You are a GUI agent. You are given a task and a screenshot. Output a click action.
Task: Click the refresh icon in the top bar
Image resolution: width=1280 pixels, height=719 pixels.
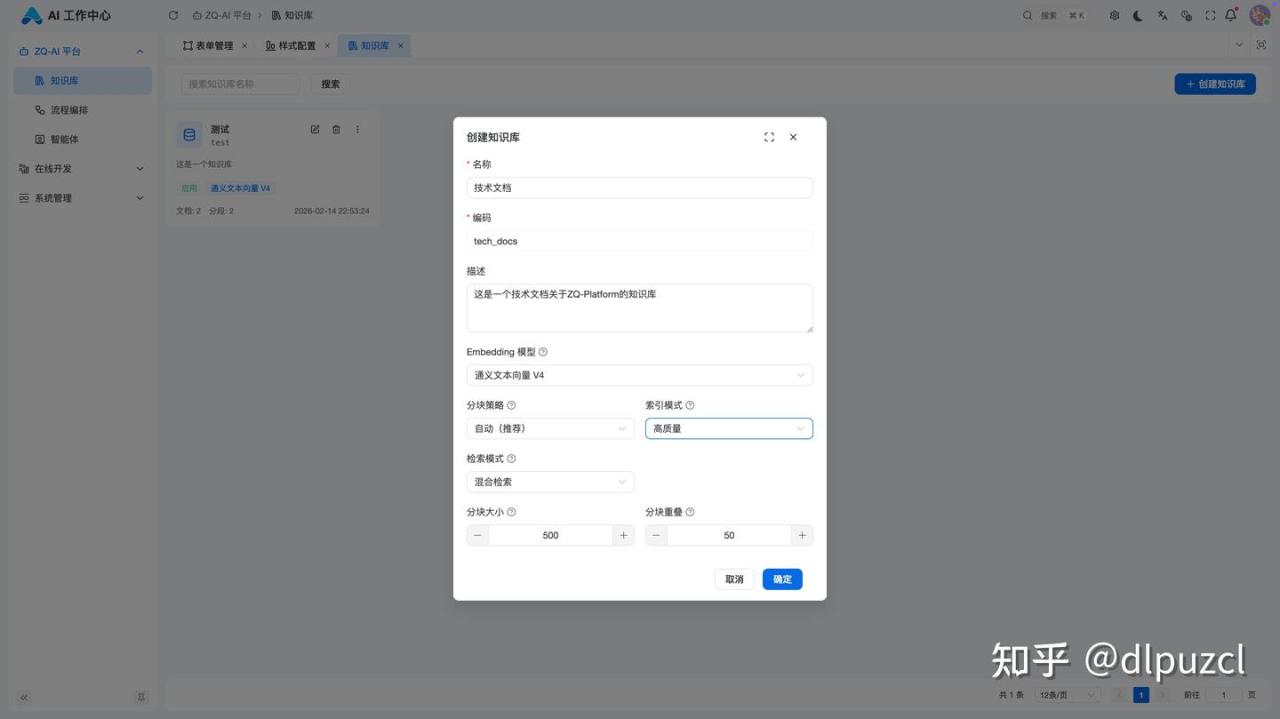pyautogui.click(x=173, y=15)
